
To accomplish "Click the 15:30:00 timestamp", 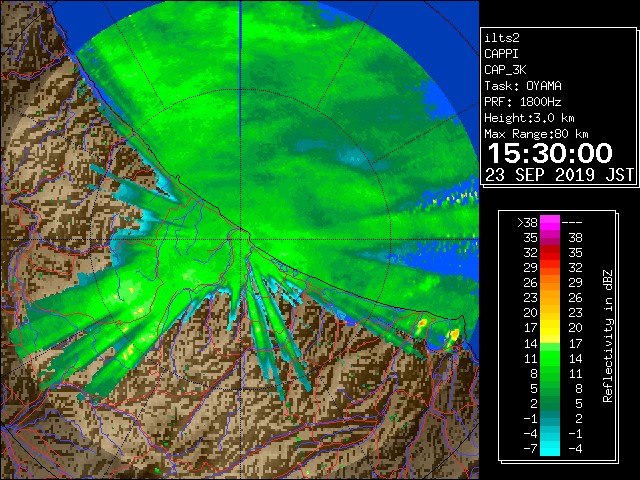I will [550, 153].
